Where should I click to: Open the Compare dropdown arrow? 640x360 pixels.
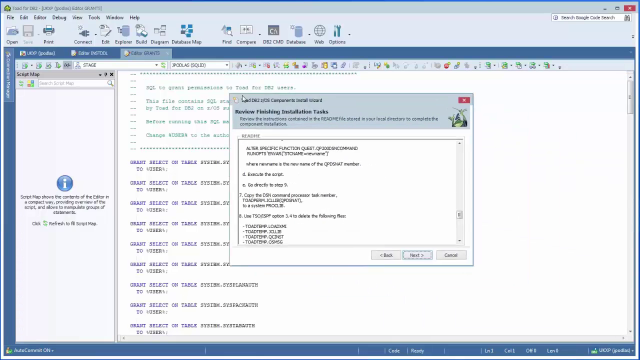tap(260, 34)
